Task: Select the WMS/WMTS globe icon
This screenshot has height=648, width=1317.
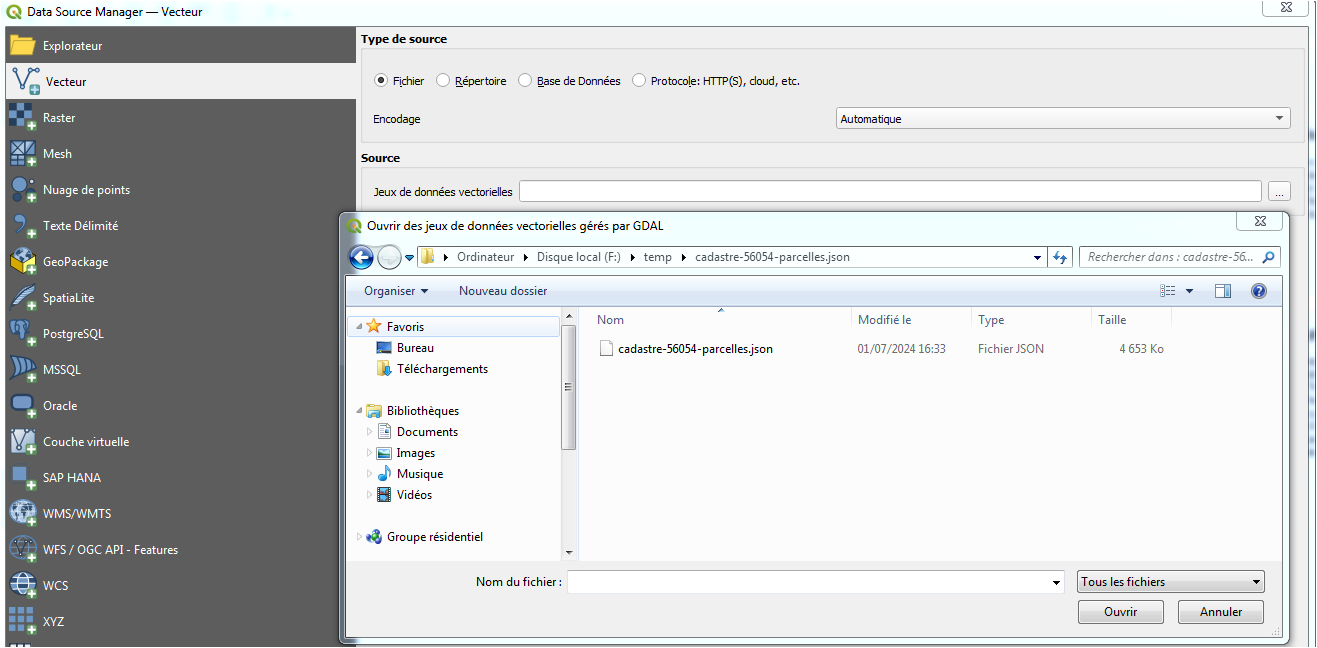Action: tap(23, 514)
